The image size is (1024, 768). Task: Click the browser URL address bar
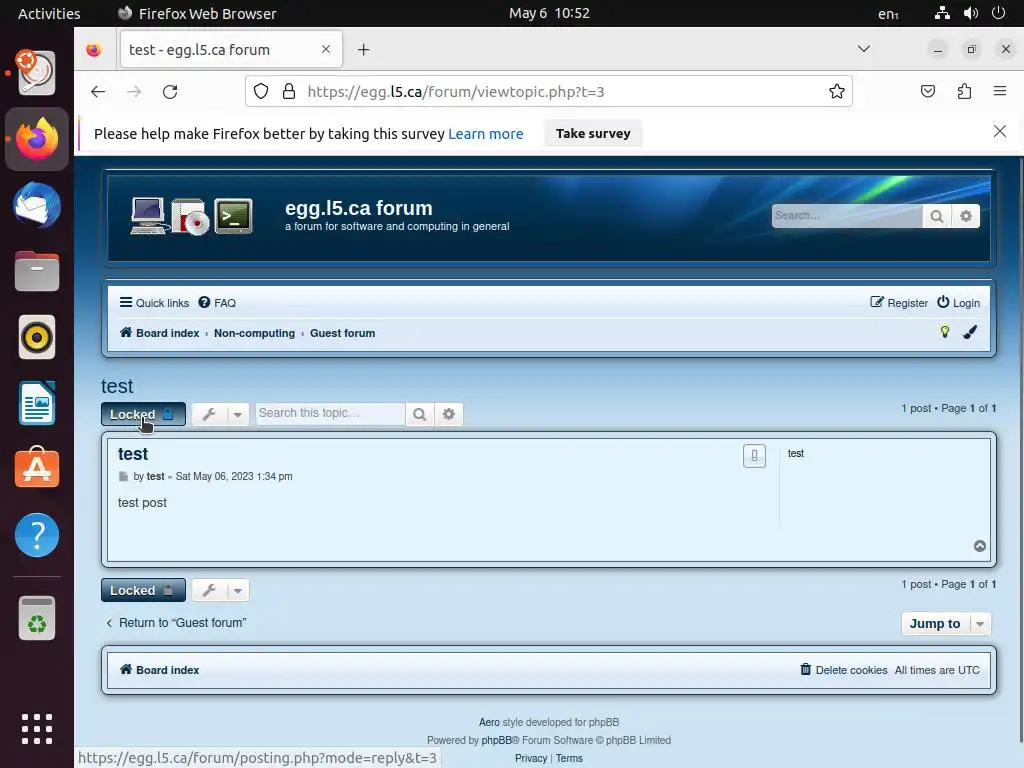pos(549,91)
